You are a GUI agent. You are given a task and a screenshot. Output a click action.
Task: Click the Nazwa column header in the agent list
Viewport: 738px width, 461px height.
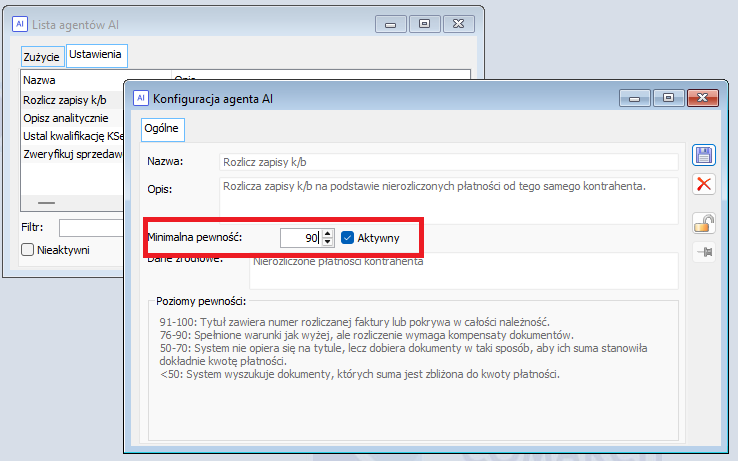coord(96,80)
